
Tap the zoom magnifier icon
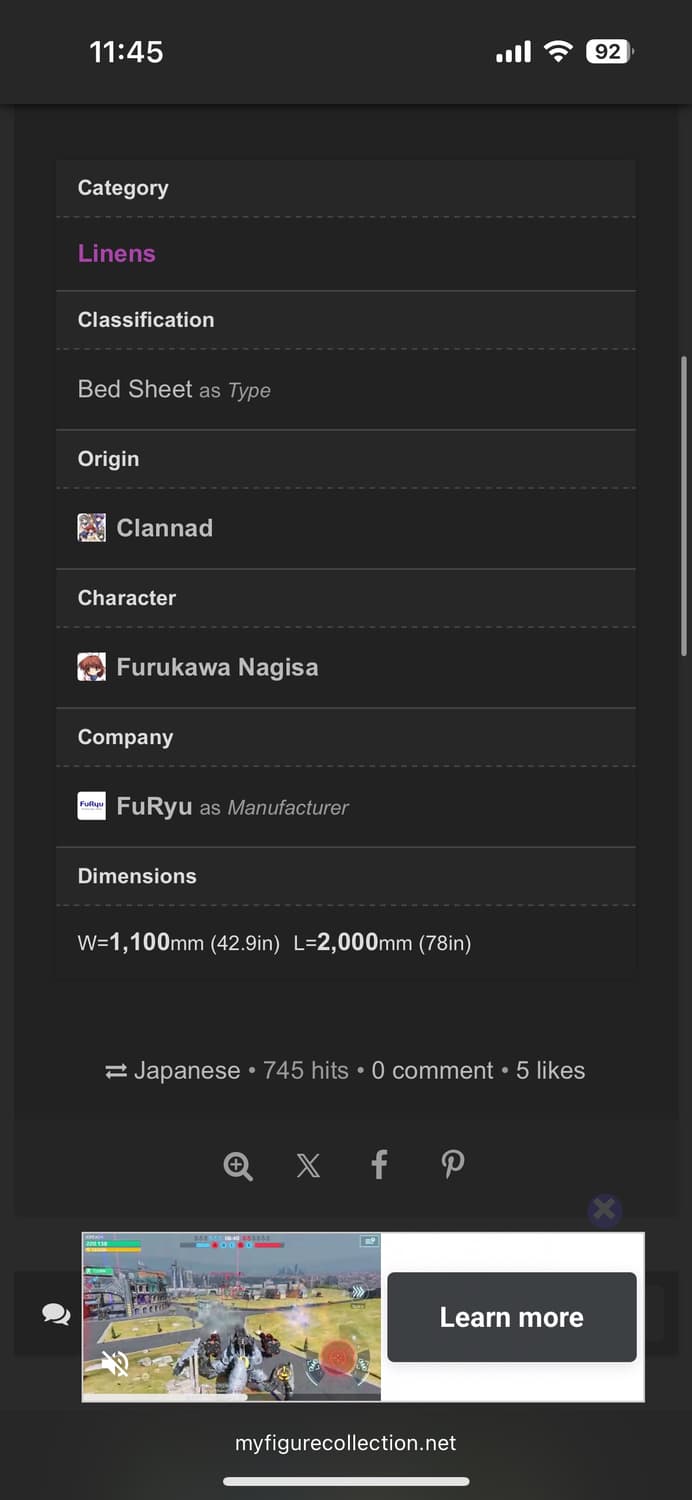(238, 1165)
